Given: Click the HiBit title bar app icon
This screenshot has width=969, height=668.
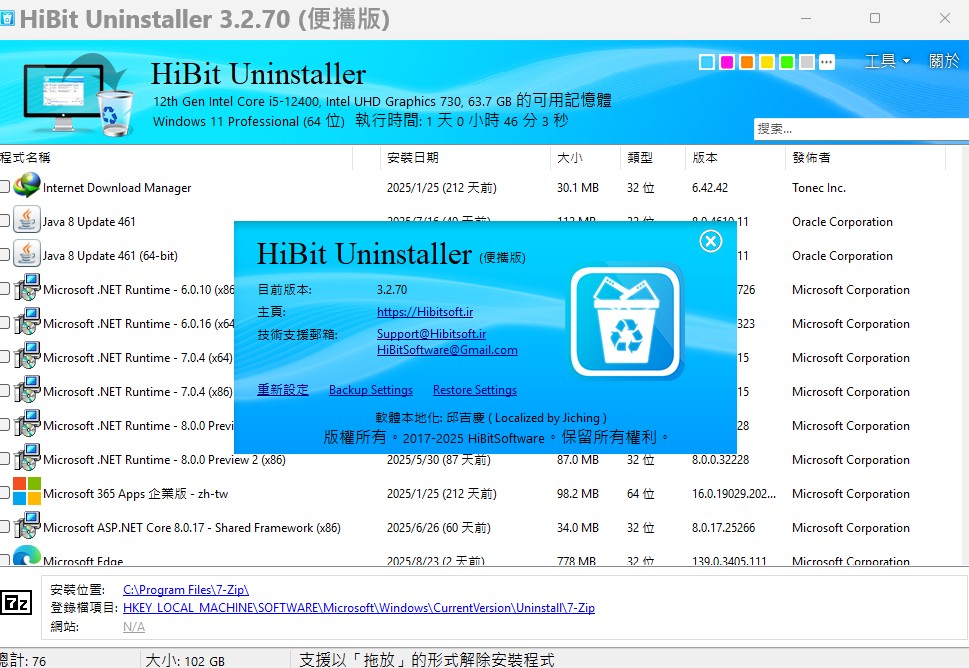Looking at the screenshot, I should click(x=7, y=19).
